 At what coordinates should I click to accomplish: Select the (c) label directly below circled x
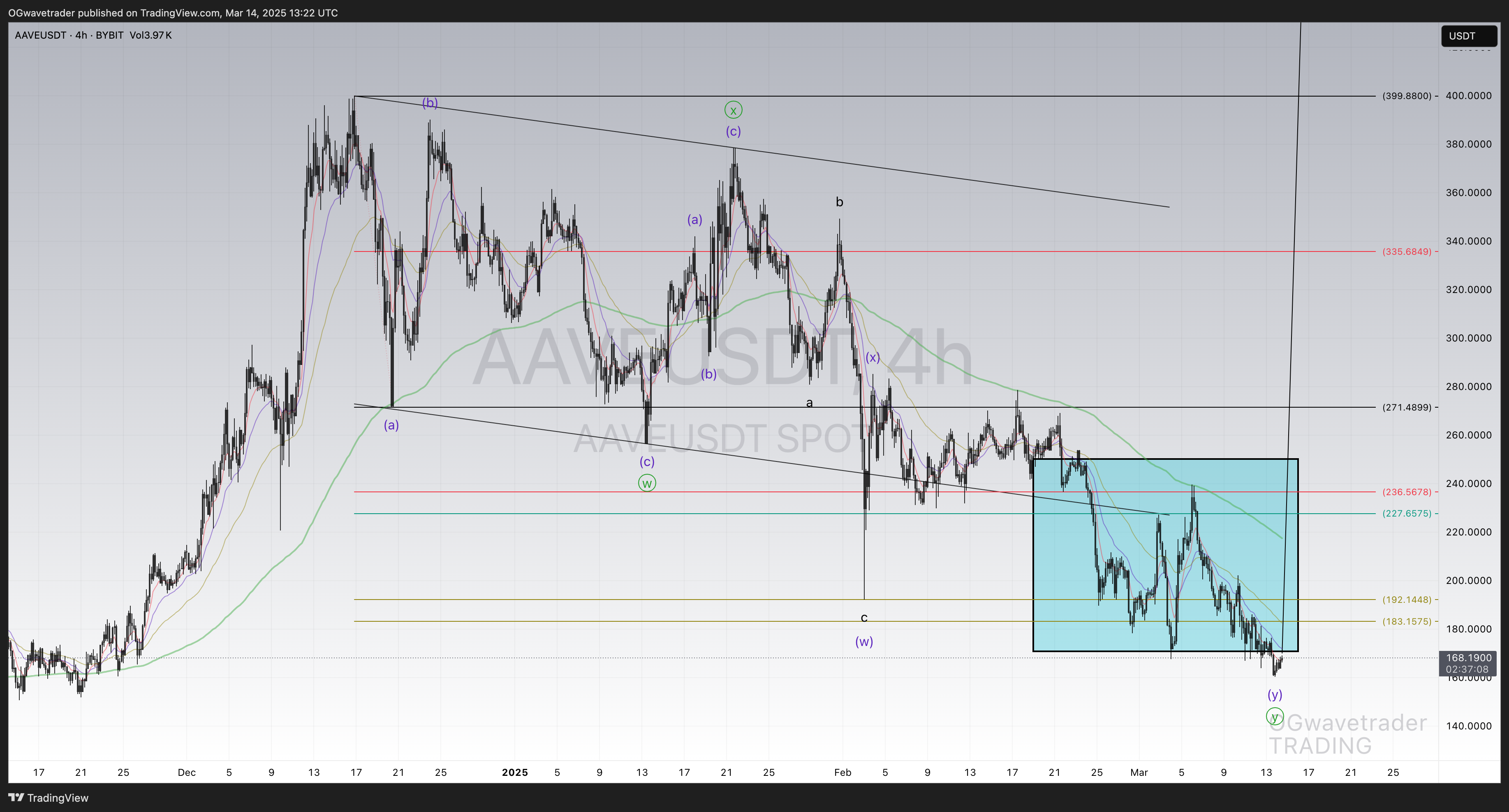[734, 131]
